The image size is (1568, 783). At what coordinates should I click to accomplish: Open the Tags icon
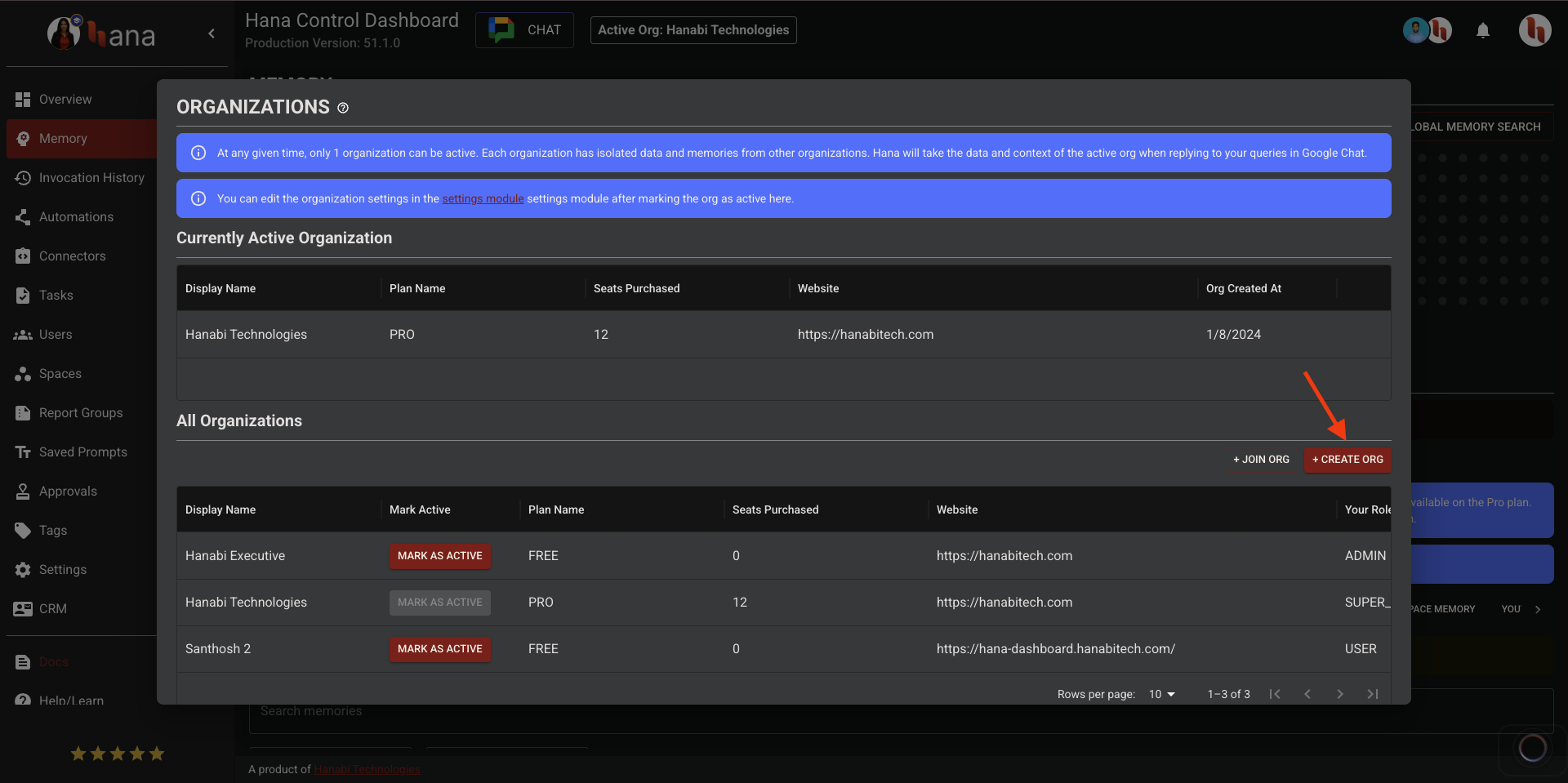point(23,531)
